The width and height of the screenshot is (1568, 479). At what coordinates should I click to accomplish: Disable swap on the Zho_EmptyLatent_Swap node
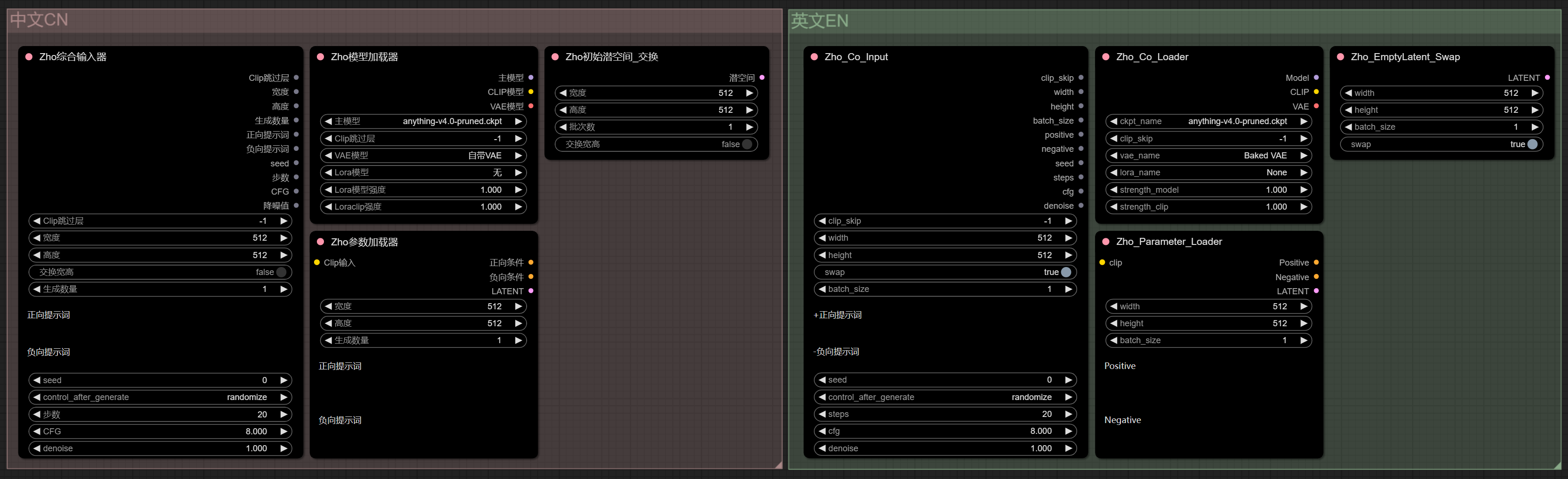click(1532, 144)
